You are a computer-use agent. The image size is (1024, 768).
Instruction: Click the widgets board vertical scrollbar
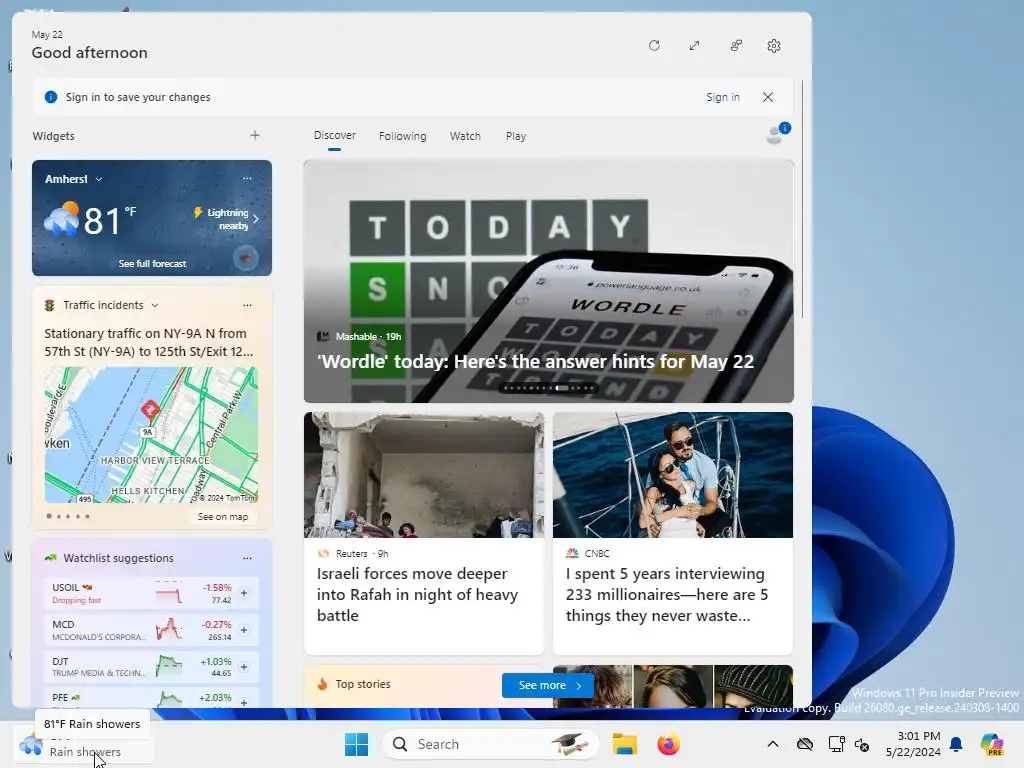[x=802, y=199]
